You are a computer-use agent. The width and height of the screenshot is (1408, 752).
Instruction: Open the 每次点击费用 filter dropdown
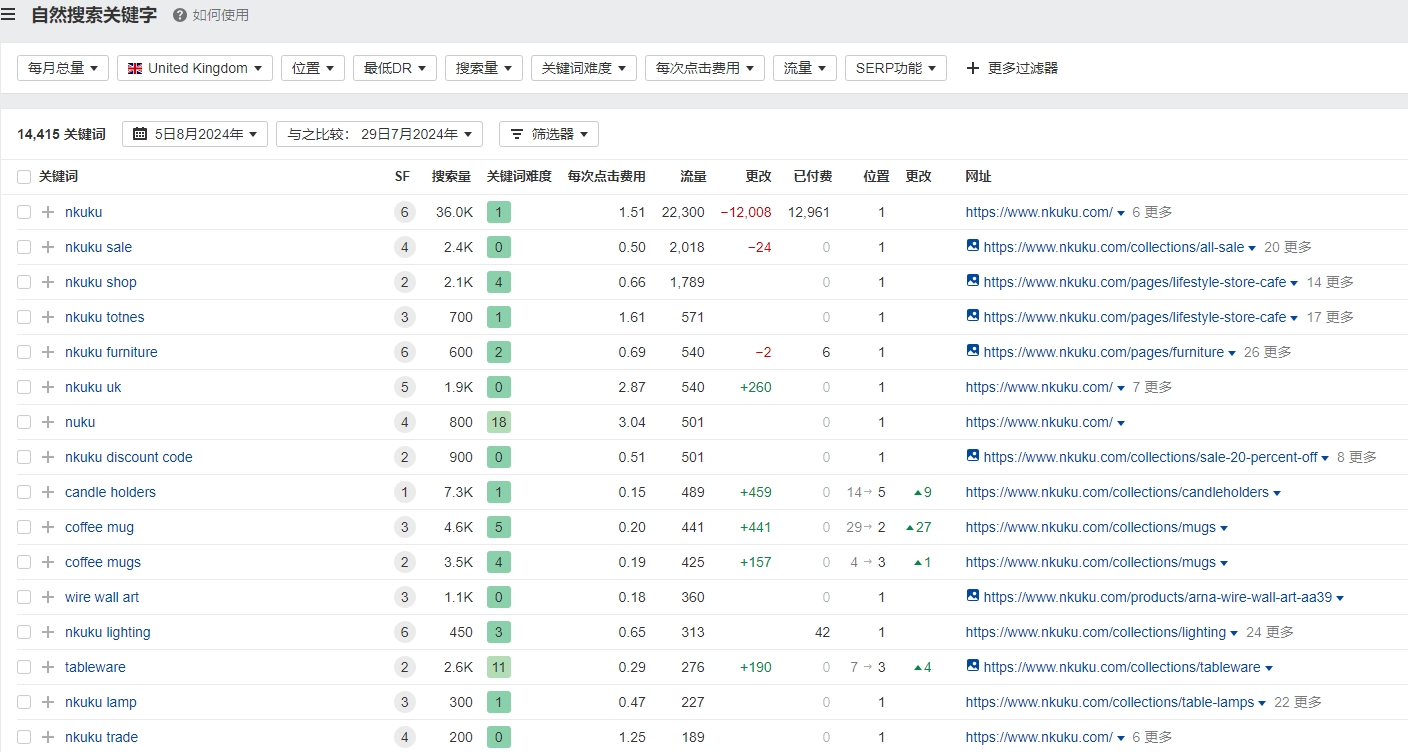click(705, 68)
